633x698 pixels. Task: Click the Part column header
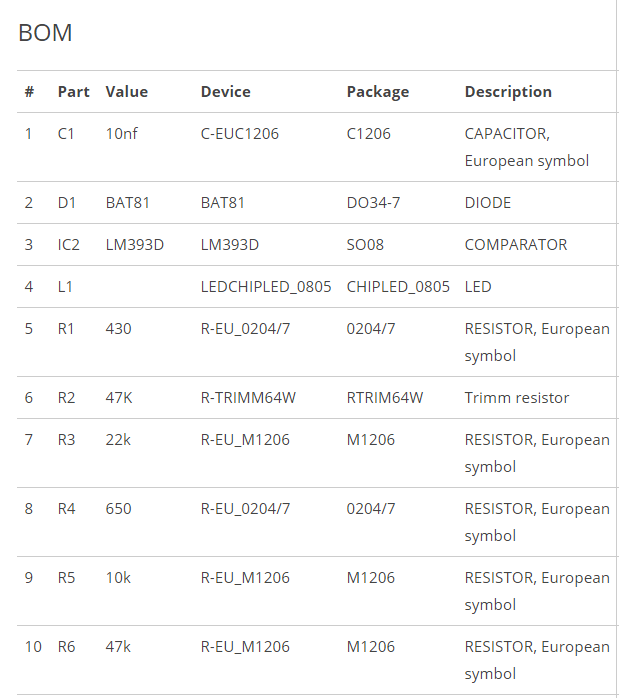tap(73, 92)
